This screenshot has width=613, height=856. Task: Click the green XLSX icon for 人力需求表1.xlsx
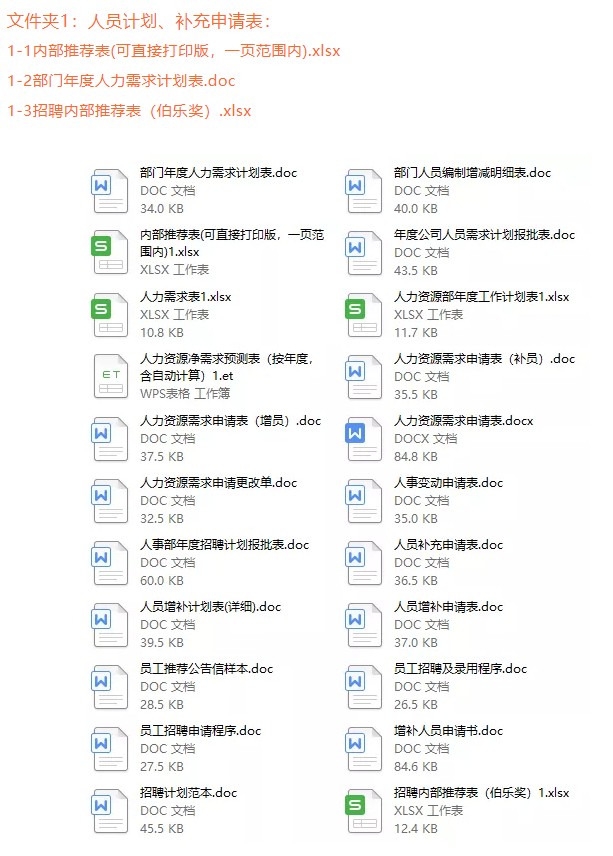click(x=109, y=314)
